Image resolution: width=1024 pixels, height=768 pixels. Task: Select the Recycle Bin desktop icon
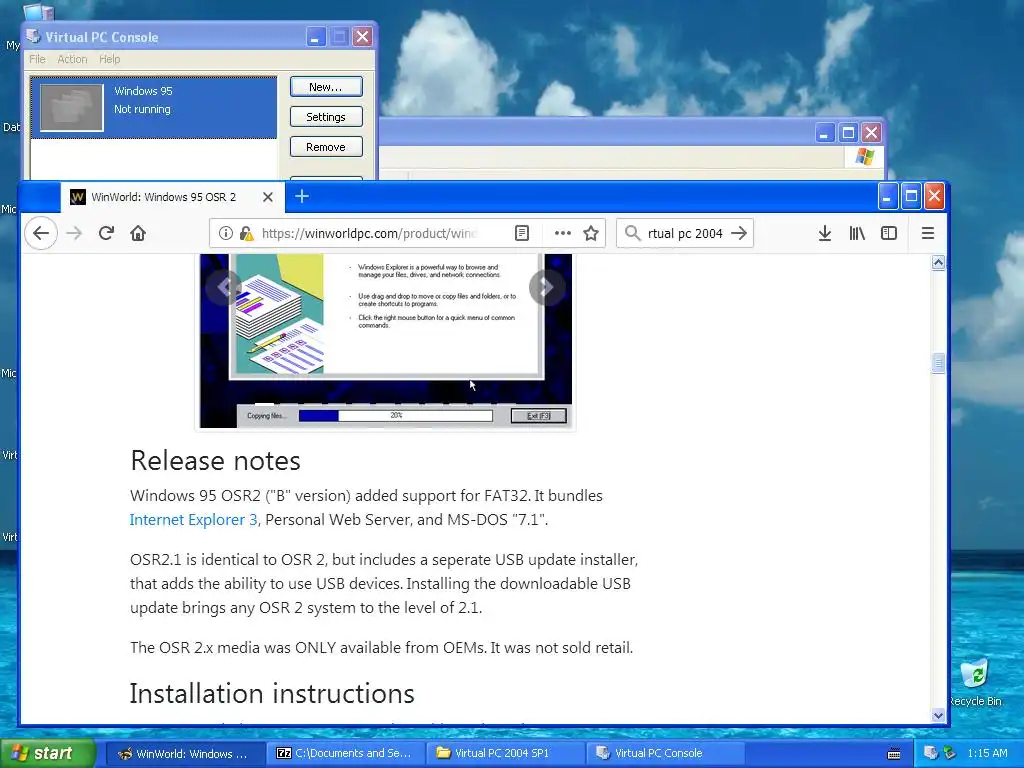pyautogui.click(x=975, y=682)
